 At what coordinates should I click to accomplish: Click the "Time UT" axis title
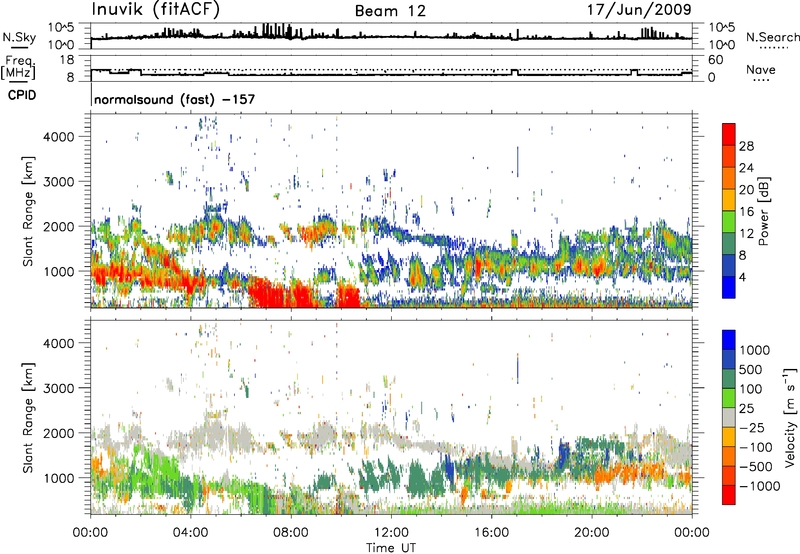point(391,548)
